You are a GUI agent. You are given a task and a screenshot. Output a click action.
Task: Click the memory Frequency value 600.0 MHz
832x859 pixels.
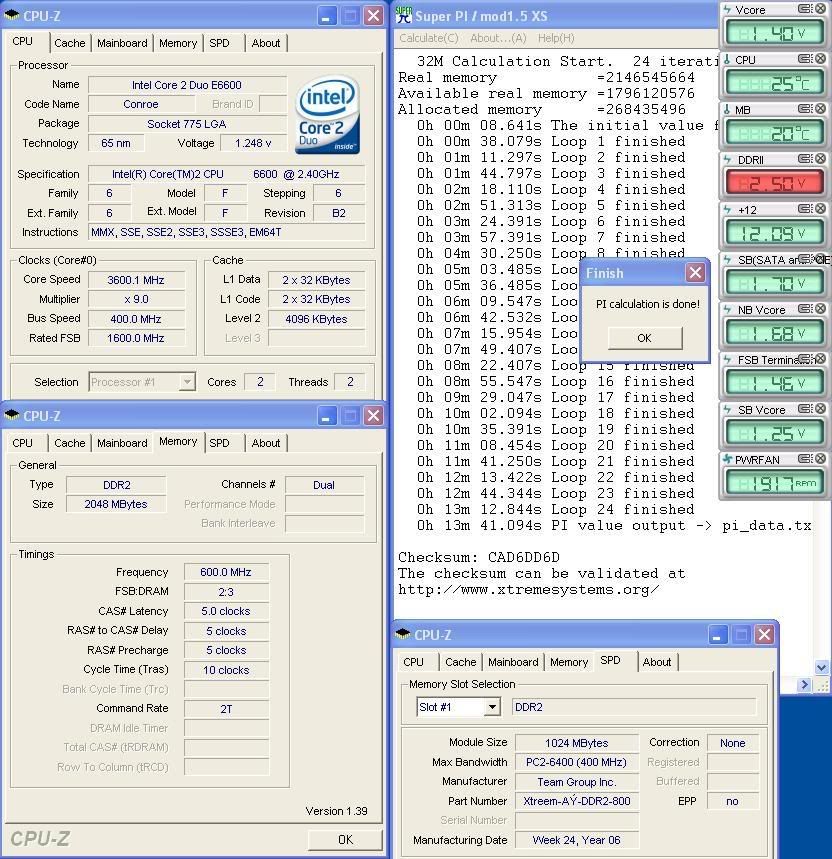[x=226, y=572]
